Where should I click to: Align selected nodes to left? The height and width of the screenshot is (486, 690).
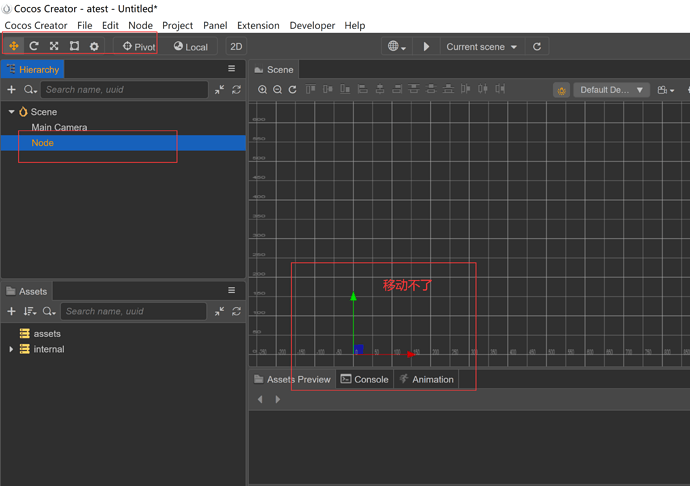[x=363, y=89]
